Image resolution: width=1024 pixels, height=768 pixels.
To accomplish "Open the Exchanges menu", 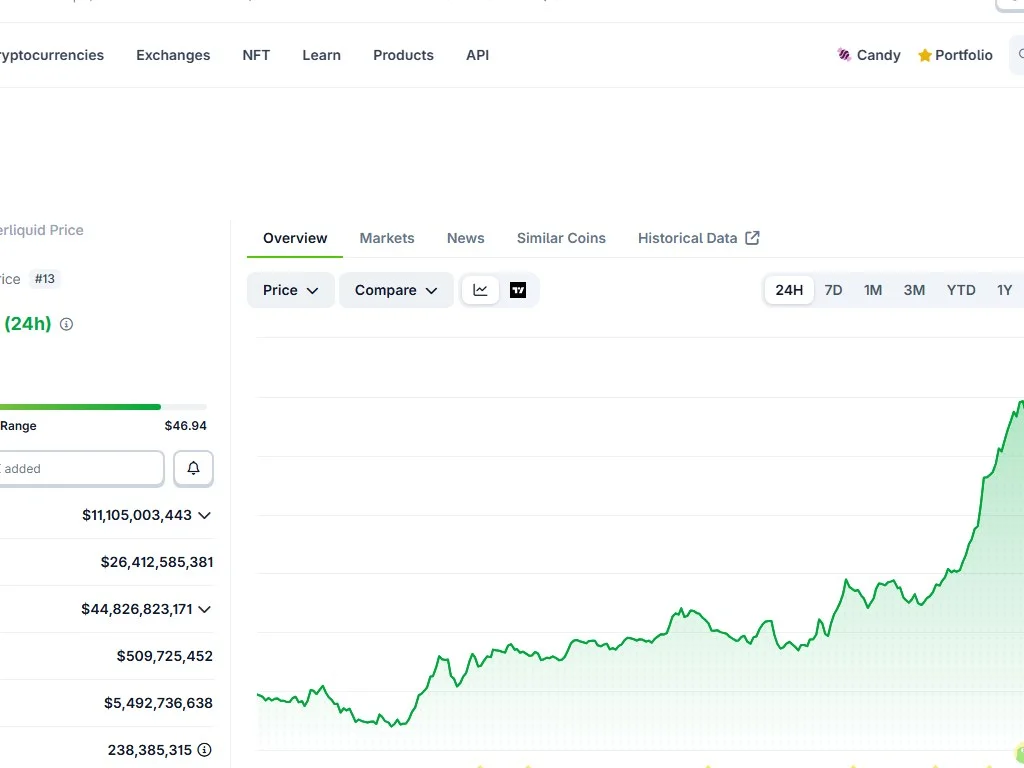I will [173, 56].
